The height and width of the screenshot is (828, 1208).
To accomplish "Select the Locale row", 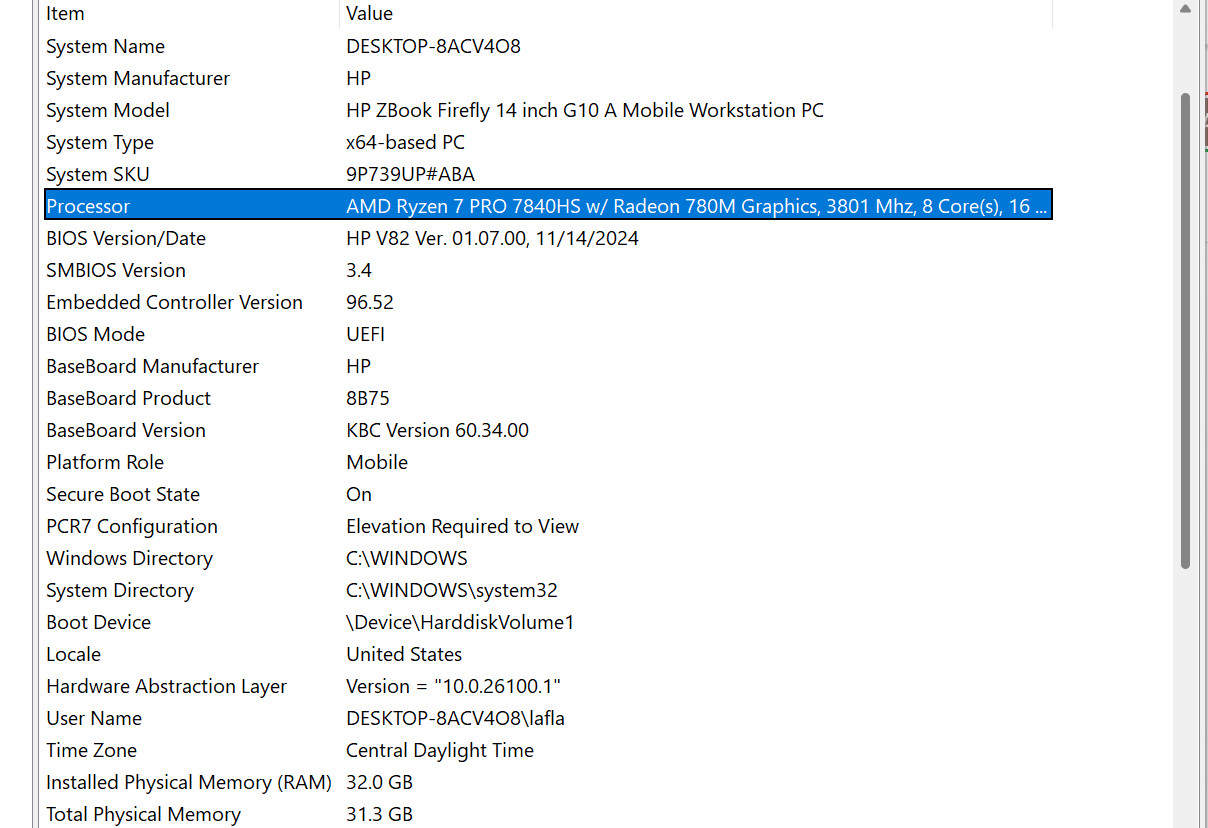I will click(x=548, y=654).
